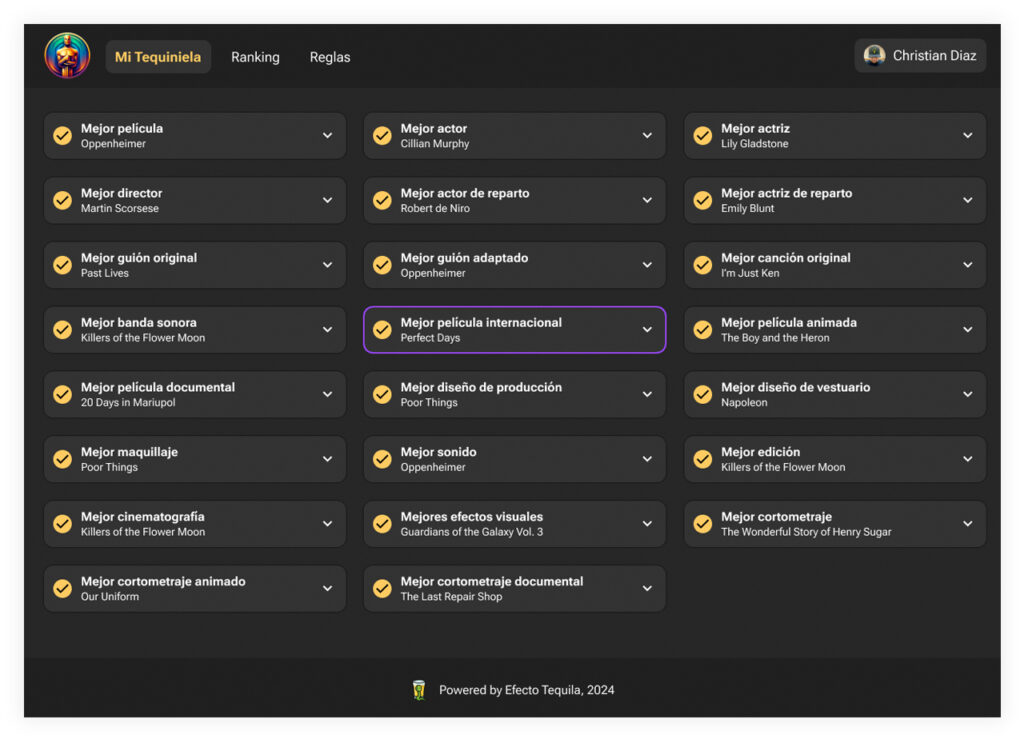Click the checkmark icon beside Mejor película
Image resolution: width=1024 pixels, height=743 pixels.
(x=62, y=136)
